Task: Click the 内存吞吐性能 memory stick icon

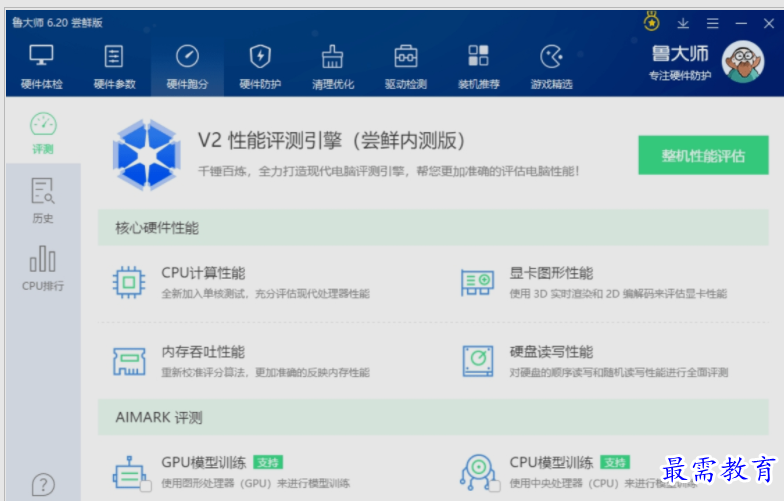Action: [129, 361]
